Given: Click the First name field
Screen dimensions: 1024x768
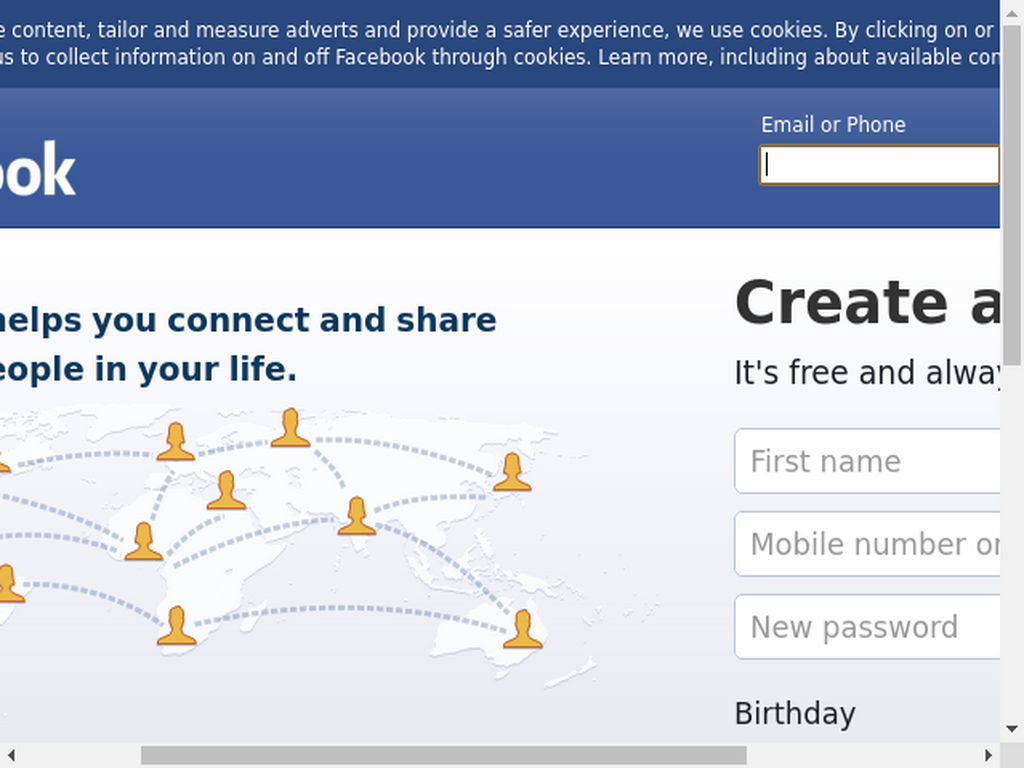Looking at the screenshot, I should point(867,461).
